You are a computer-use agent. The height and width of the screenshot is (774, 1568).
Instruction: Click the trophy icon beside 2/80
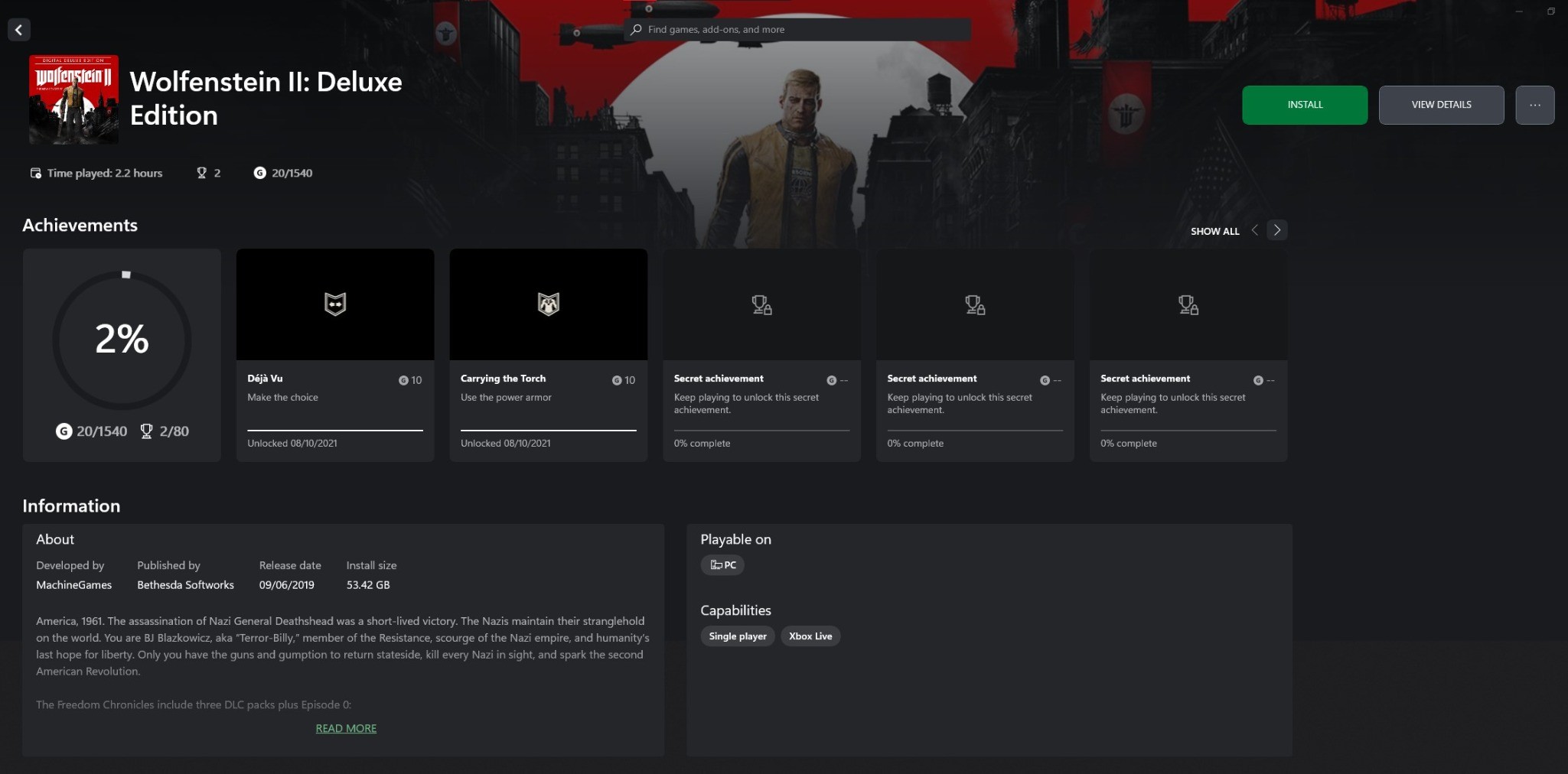(146, 431)
